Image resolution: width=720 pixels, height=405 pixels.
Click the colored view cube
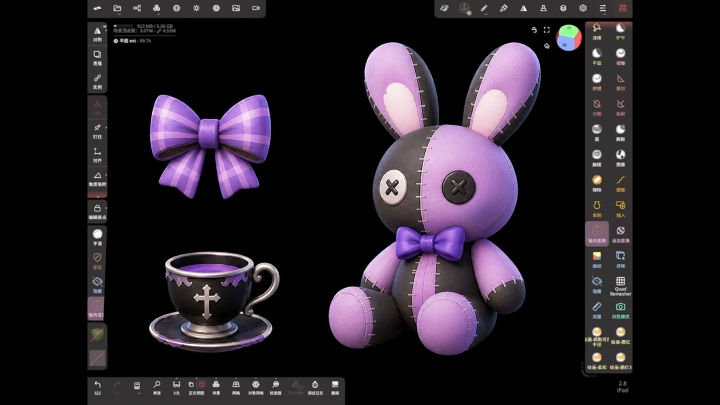pos(569,38)
